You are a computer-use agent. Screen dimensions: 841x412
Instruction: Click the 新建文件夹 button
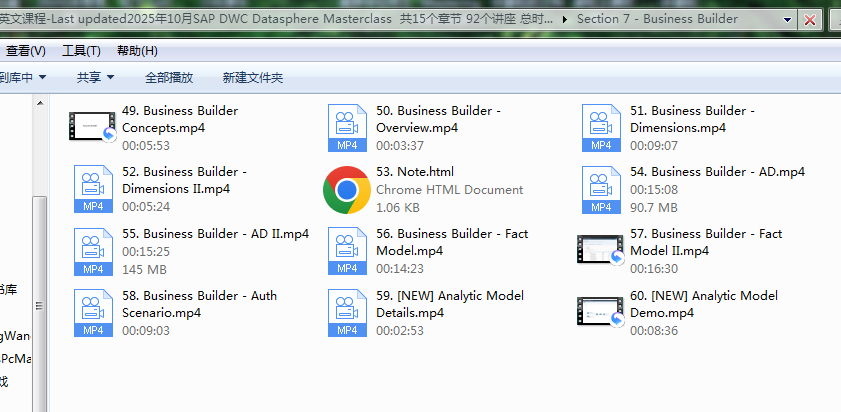253,77
